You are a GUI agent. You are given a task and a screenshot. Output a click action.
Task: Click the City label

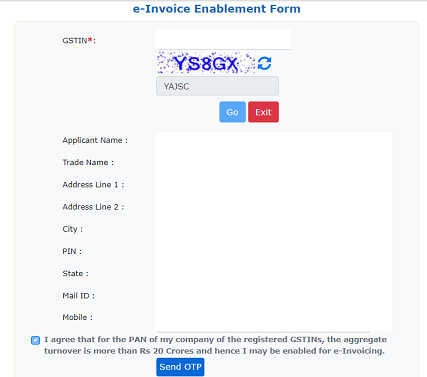coord(72,229)
